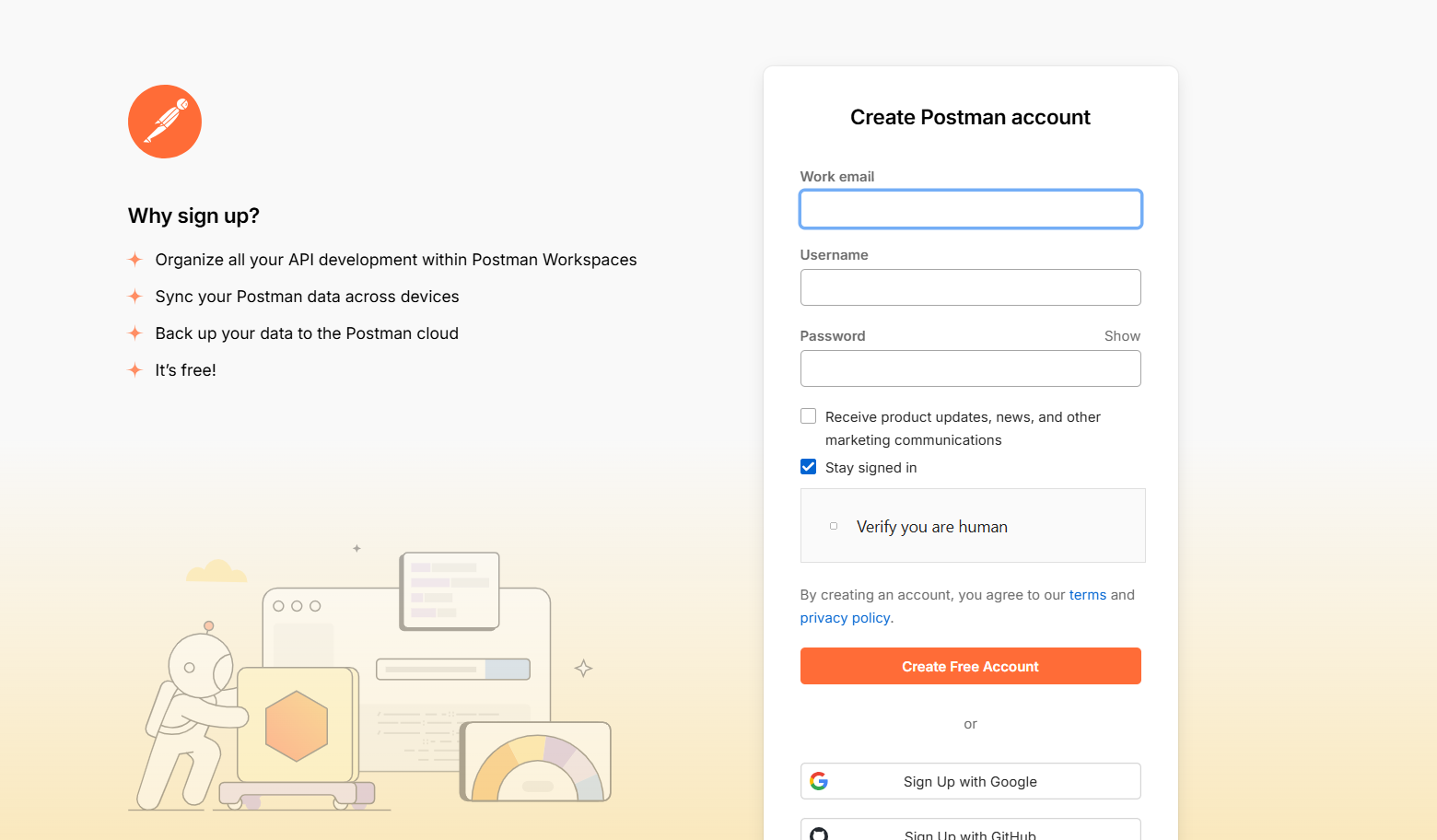Click the sparkle icon next to Workspaces benefit
Screen dimensions: 1437x840
coord(134,259)
